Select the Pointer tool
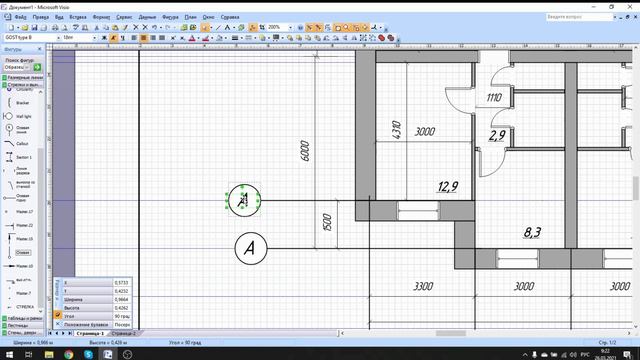The height and width of the screenshot is (360, 640). [204, 28]
